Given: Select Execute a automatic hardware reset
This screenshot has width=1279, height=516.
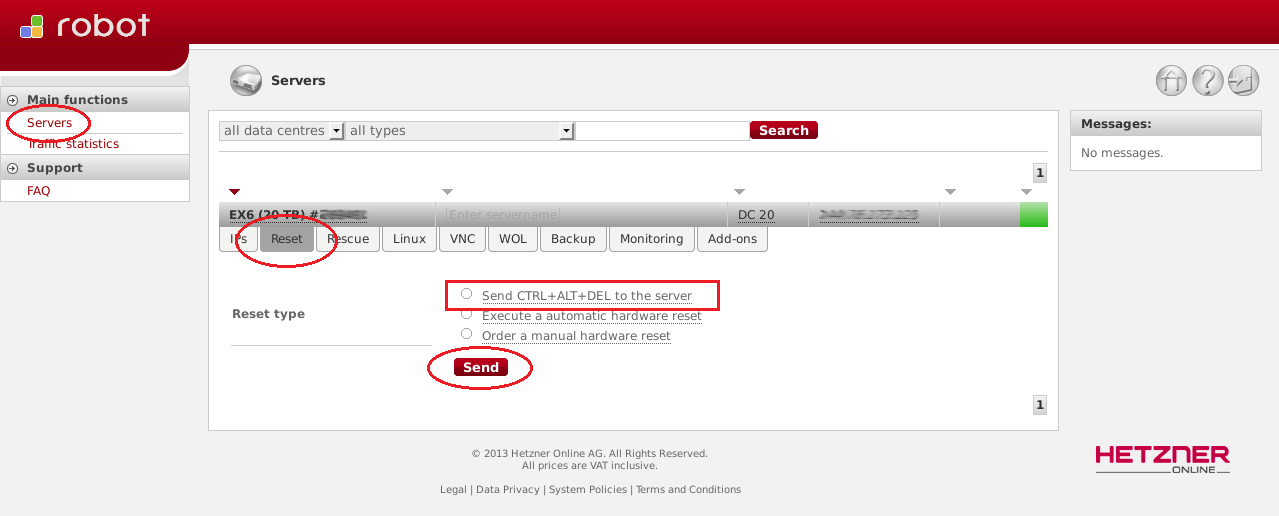Looking at the screenshot, I should pos(466,314).
